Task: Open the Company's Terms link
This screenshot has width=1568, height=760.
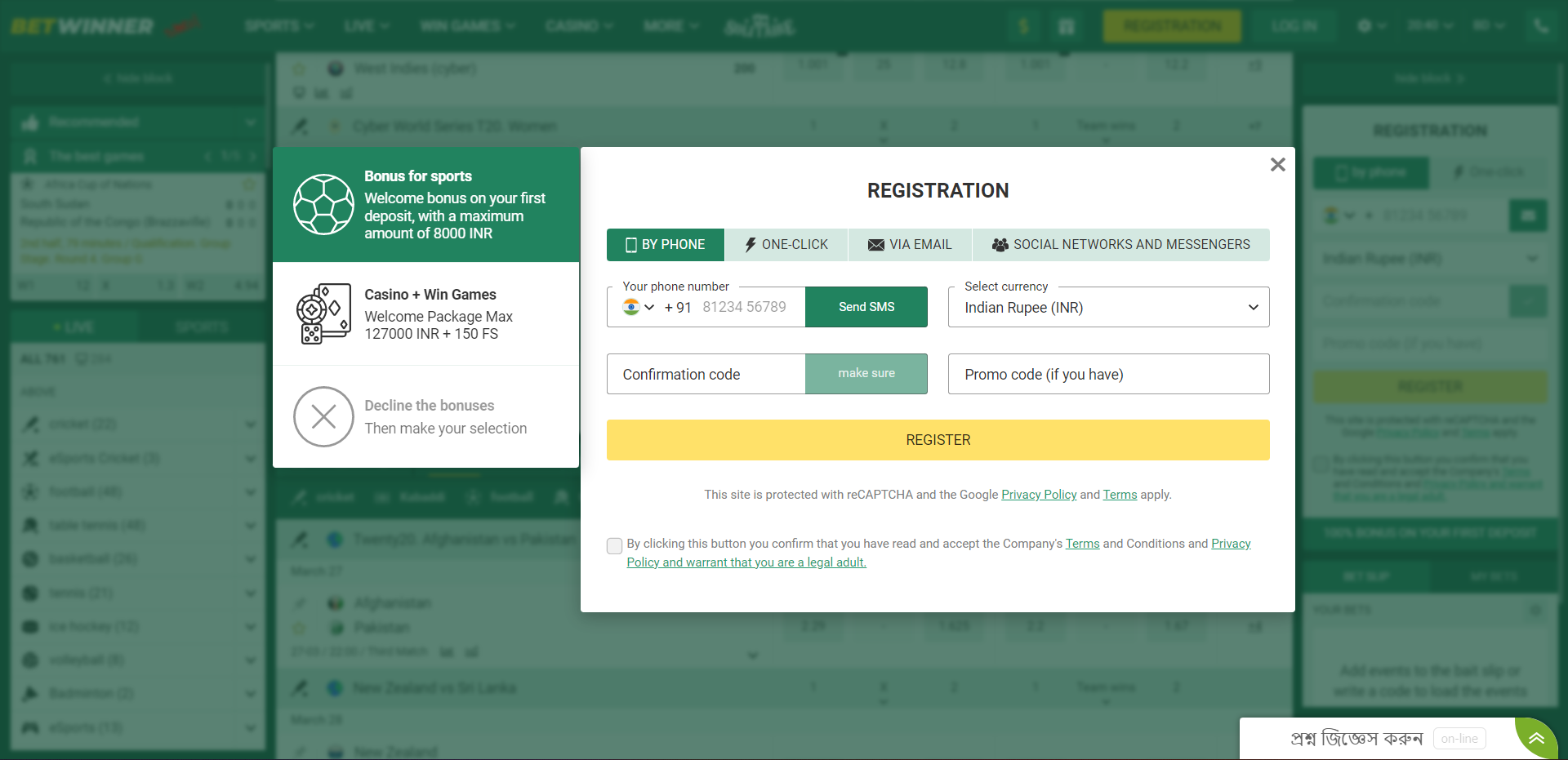Action: (1082, 544)
